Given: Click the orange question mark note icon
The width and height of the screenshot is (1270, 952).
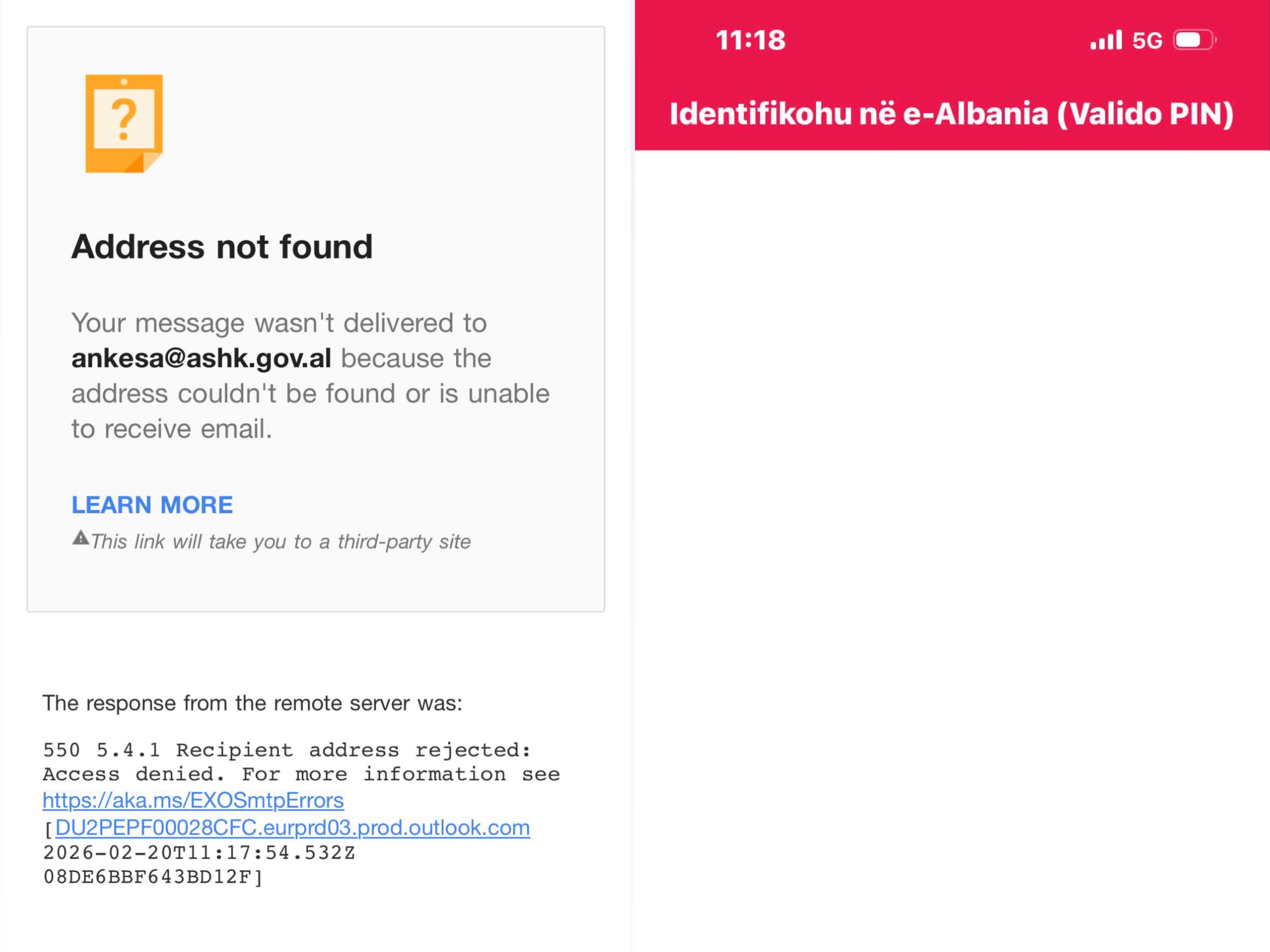Looking at the screenshot, I should (x=124, y=123).
